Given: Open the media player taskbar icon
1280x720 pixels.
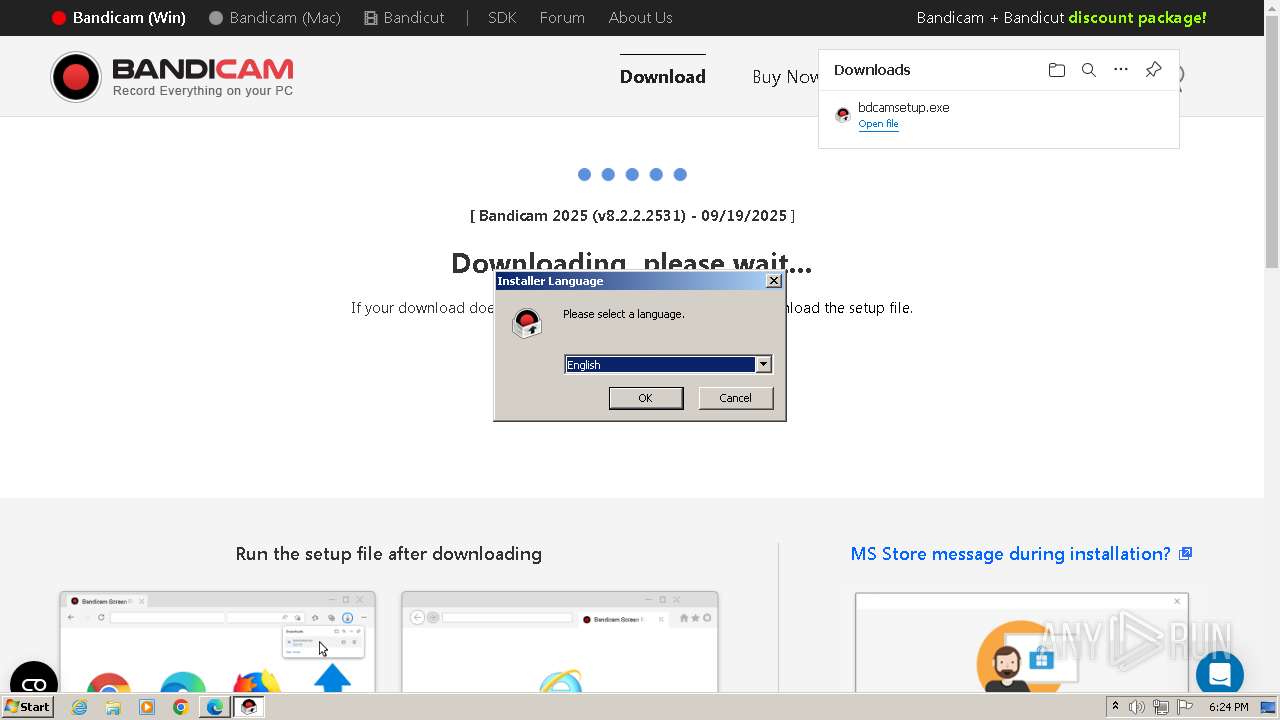Looking at the screenshot, I should (147, 707).
